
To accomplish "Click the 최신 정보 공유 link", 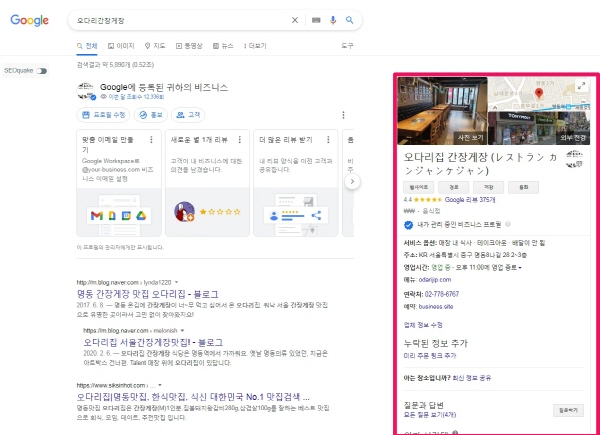I will pyautogui.click(x=472, y=378).
